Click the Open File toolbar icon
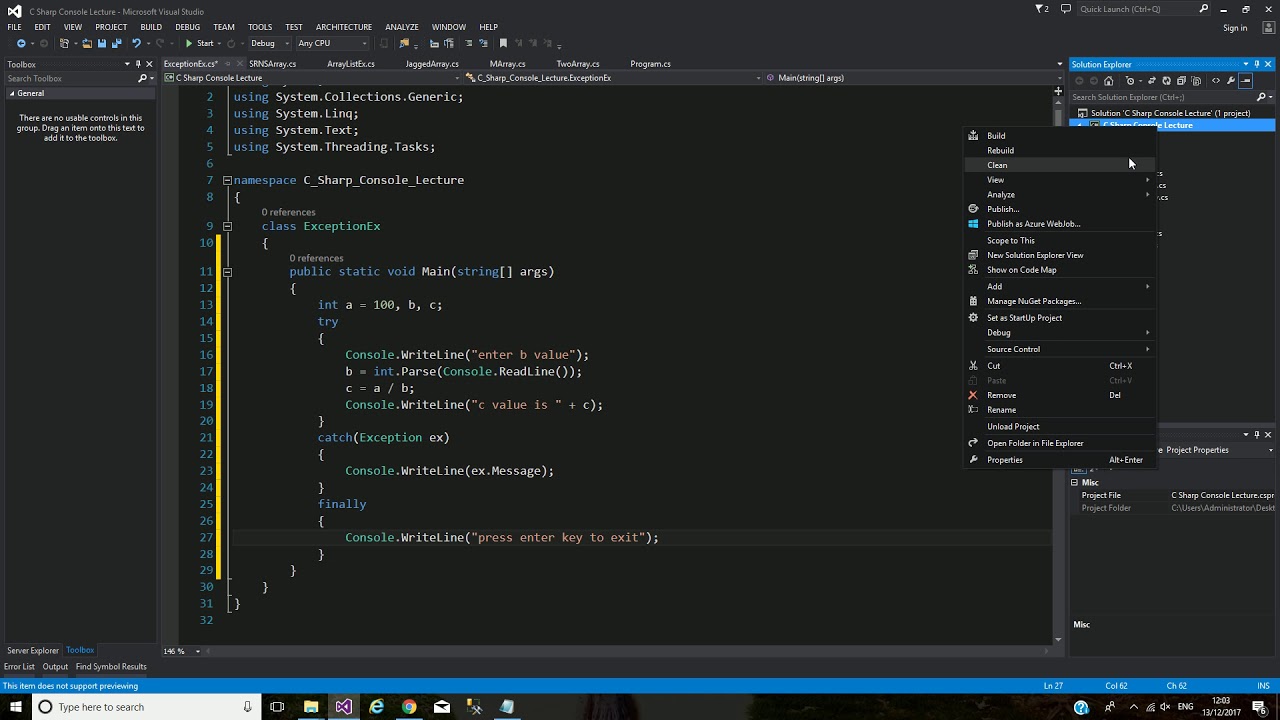The image size is (1280, 720). point(87,43)
